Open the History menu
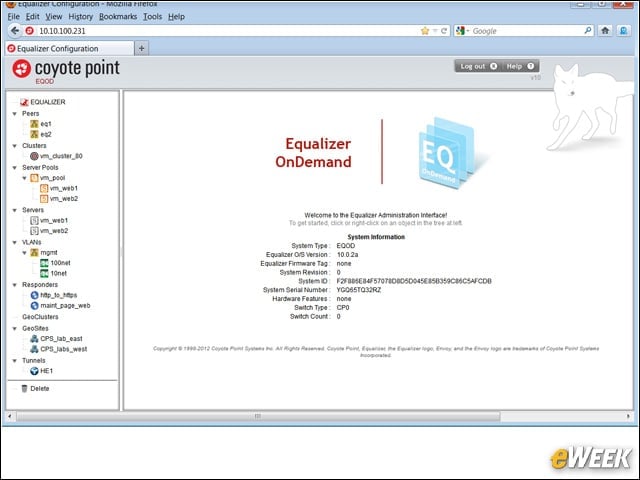 click(x=80, y=17)
